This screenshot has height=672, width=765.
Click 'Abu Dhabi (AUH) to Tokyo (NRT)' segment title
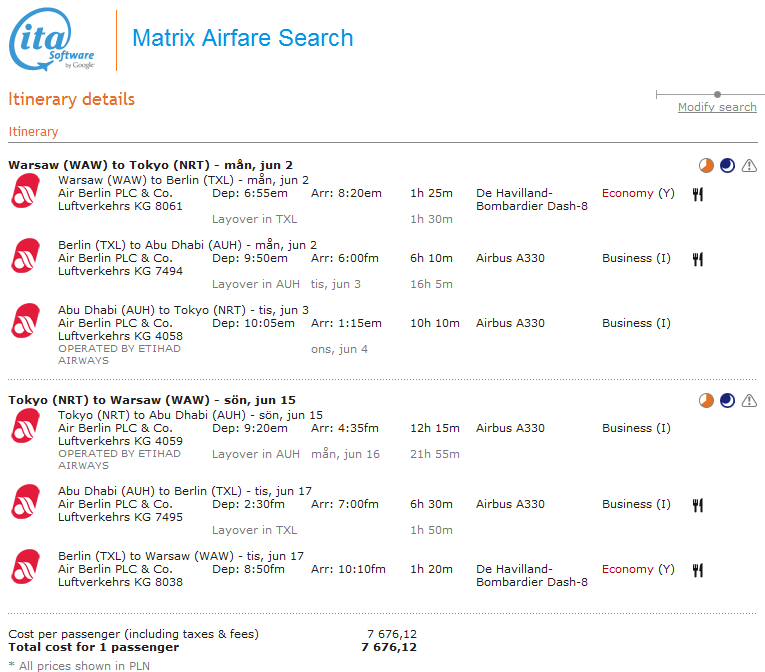[152, 310]
